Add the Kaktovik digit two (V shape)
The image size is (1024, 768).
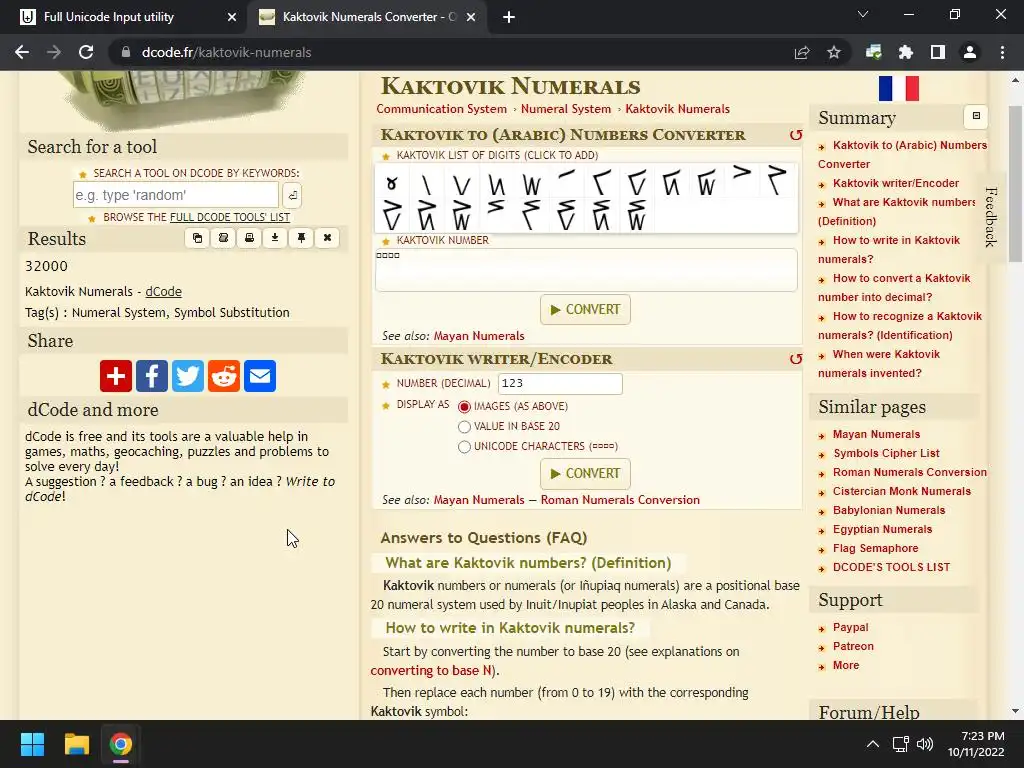pyautogui.click(x=462, y=184)
